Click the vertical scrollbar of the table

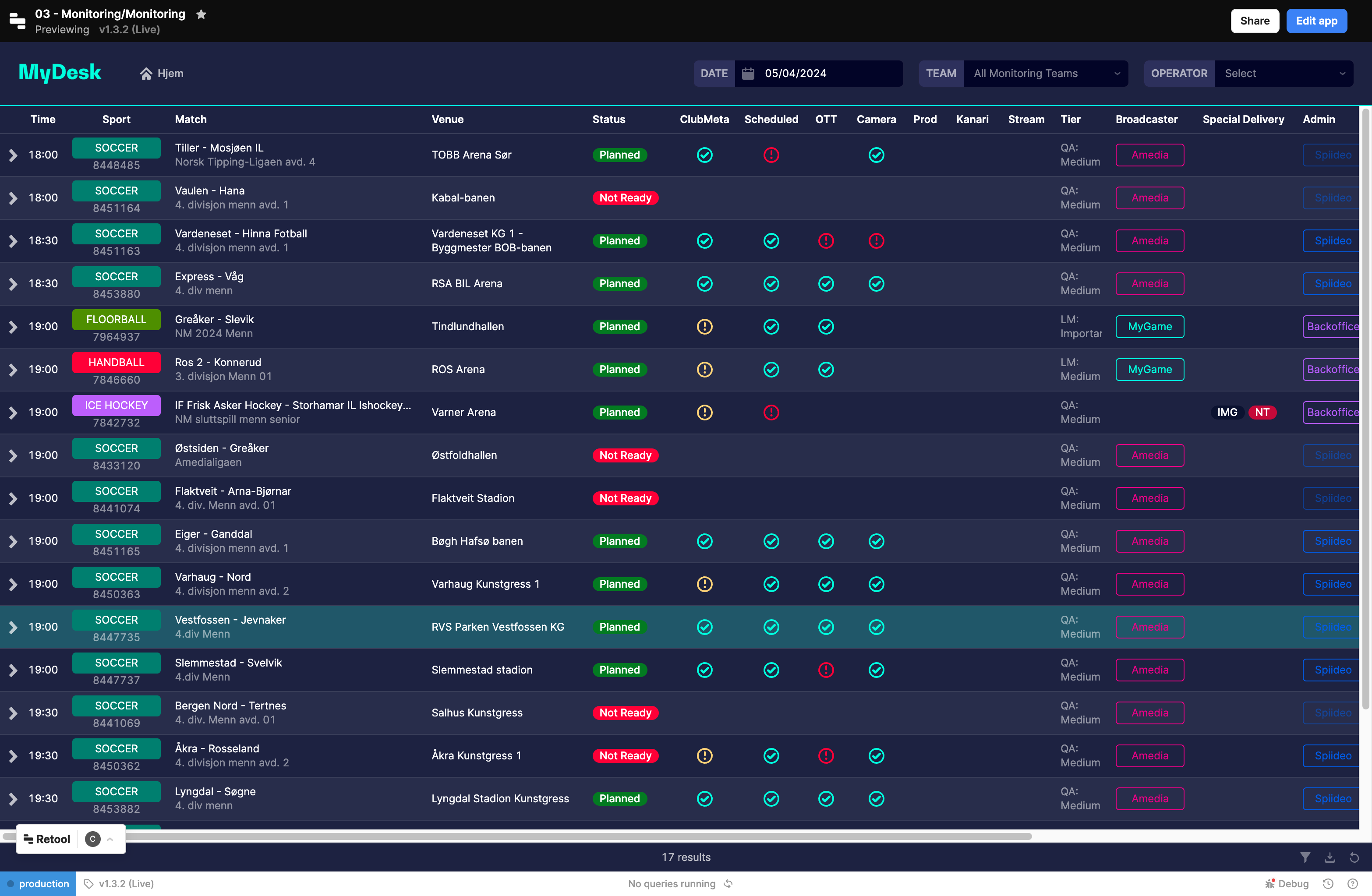1365,409
